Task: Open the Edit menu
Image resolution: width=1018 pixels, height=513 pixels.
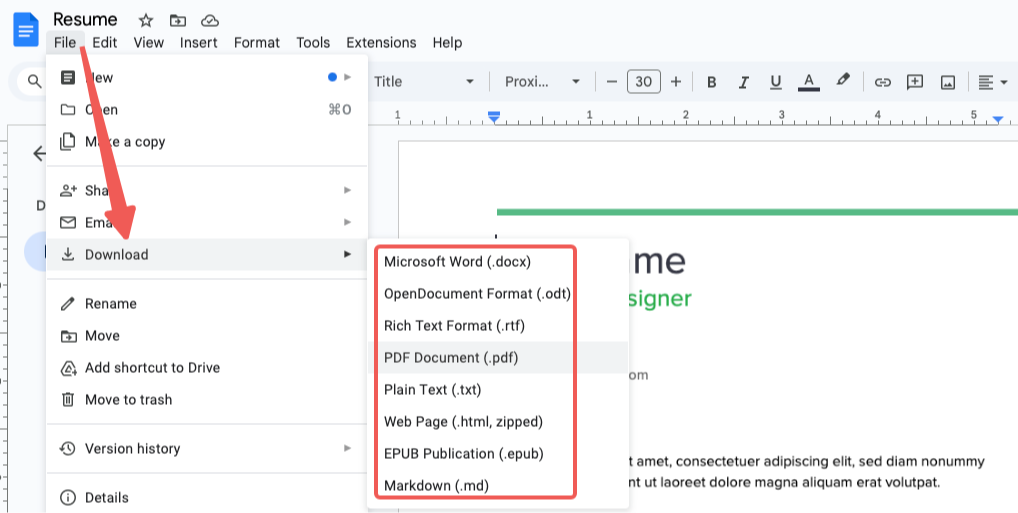Action: pos(105,43)
